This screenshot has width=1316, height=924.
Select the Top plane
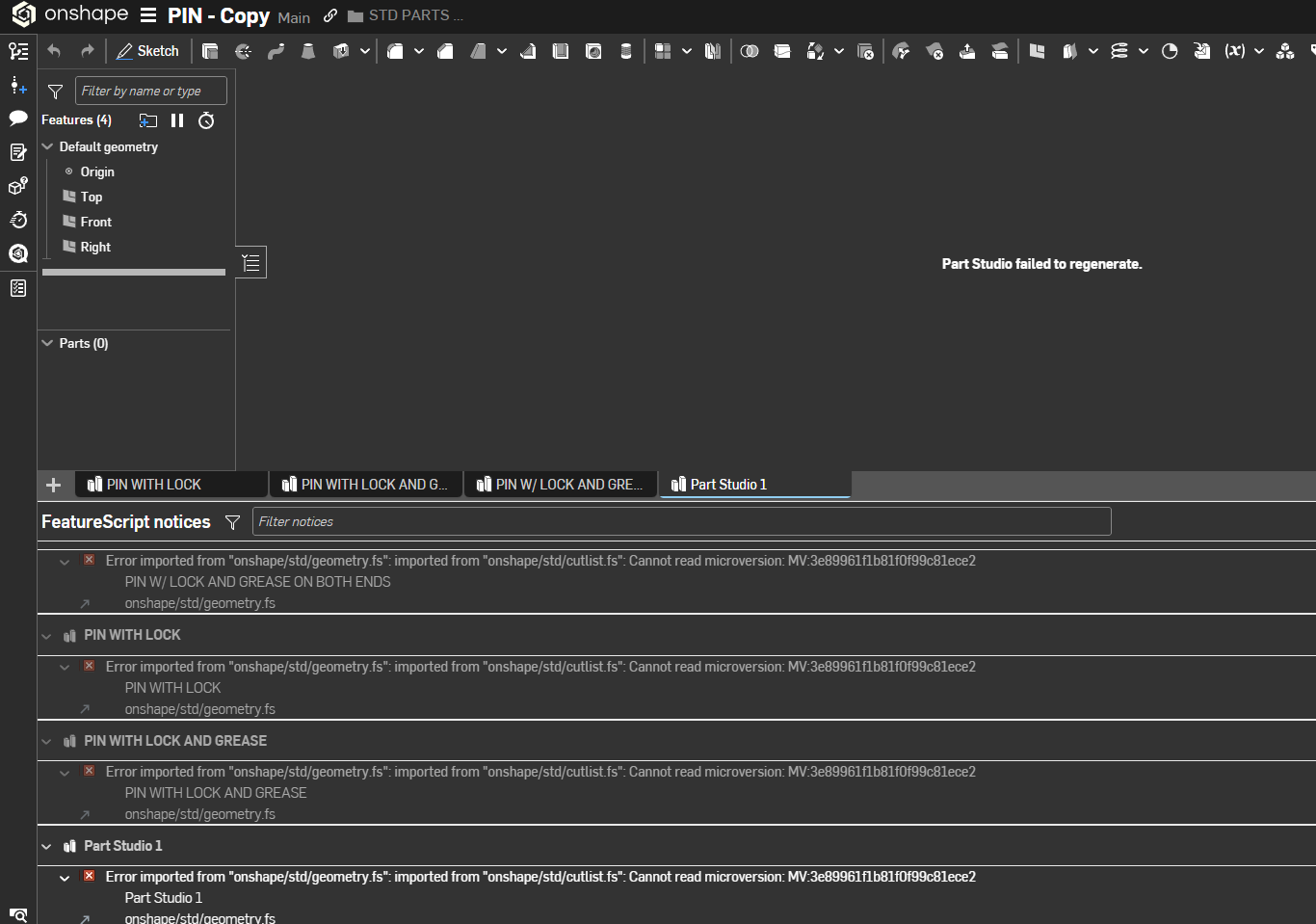pos(91,197)
